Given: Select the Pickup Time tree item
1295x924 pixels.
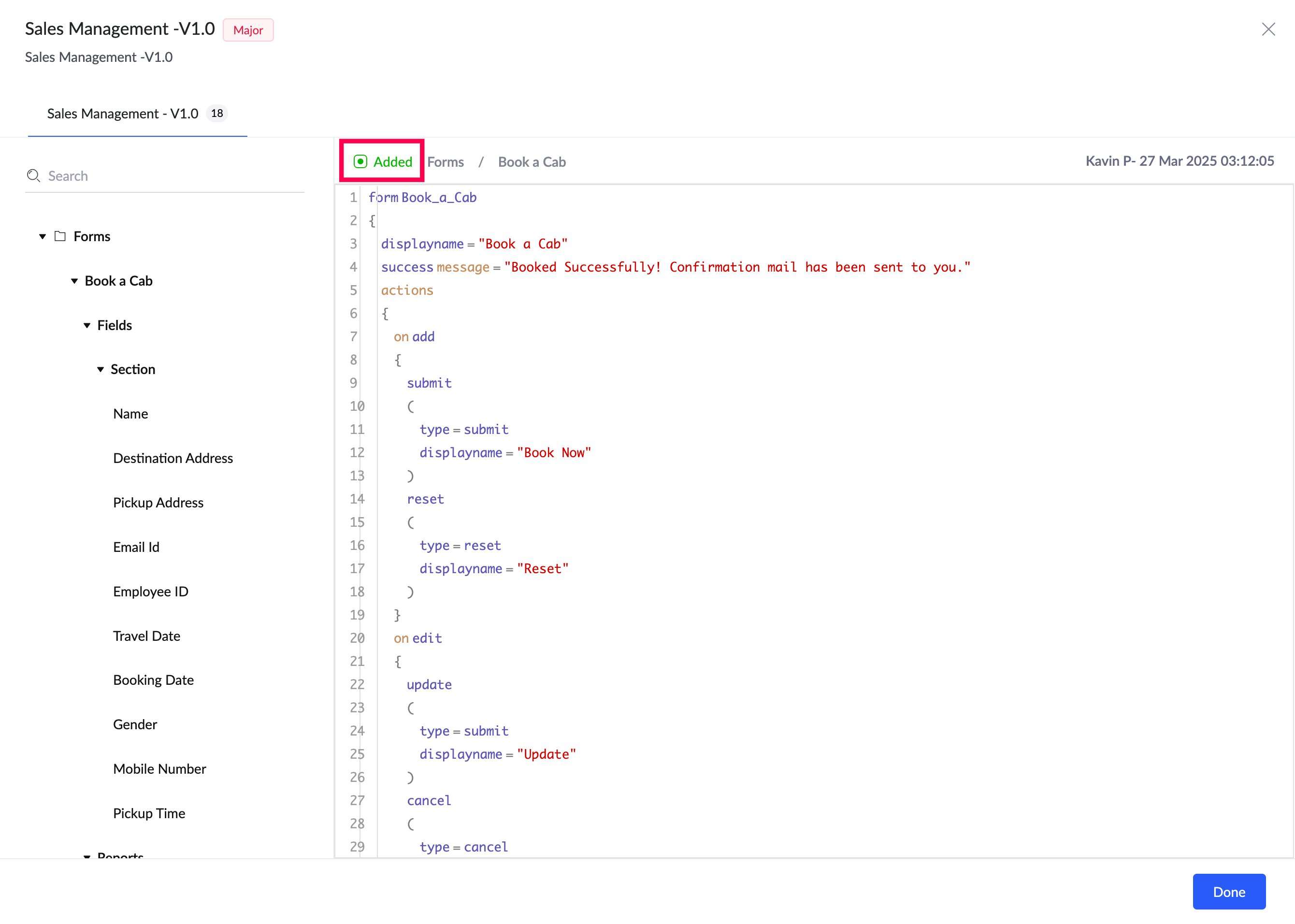Looking at the screenshot, I should [149, 813].
